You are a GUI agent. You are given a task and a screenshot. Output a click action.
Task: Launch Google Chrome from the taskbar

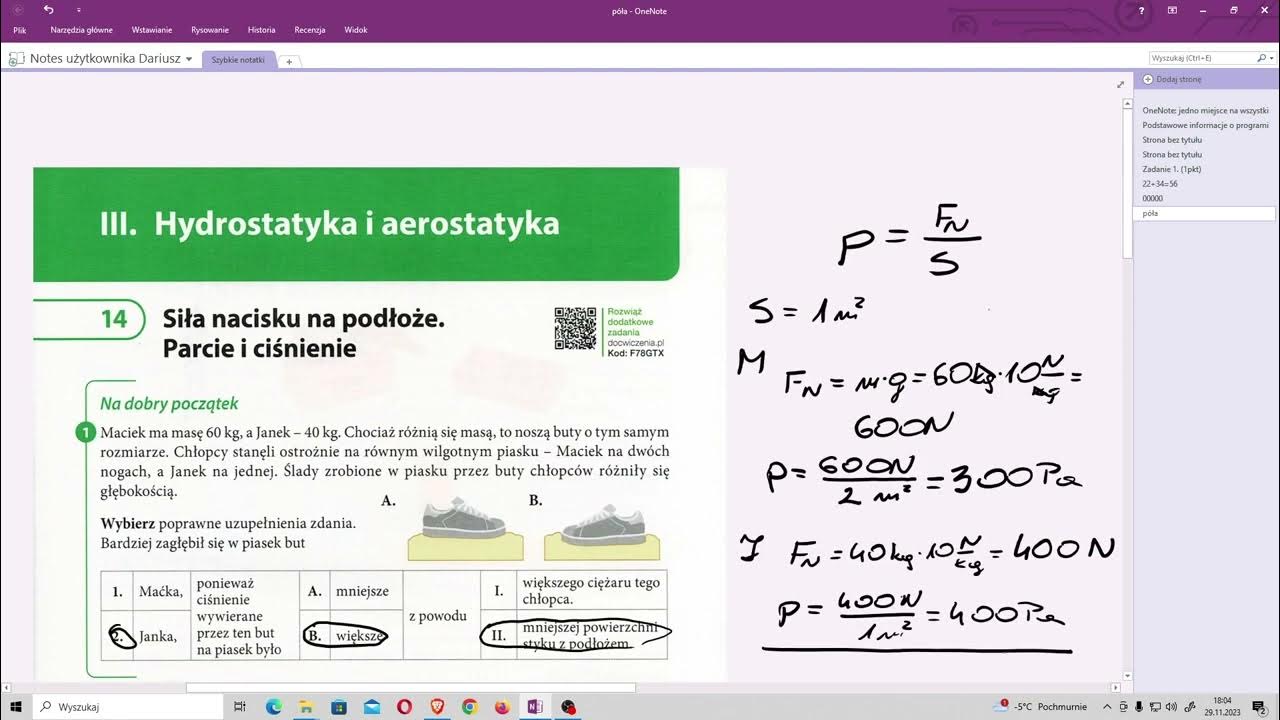click(469, 707)
